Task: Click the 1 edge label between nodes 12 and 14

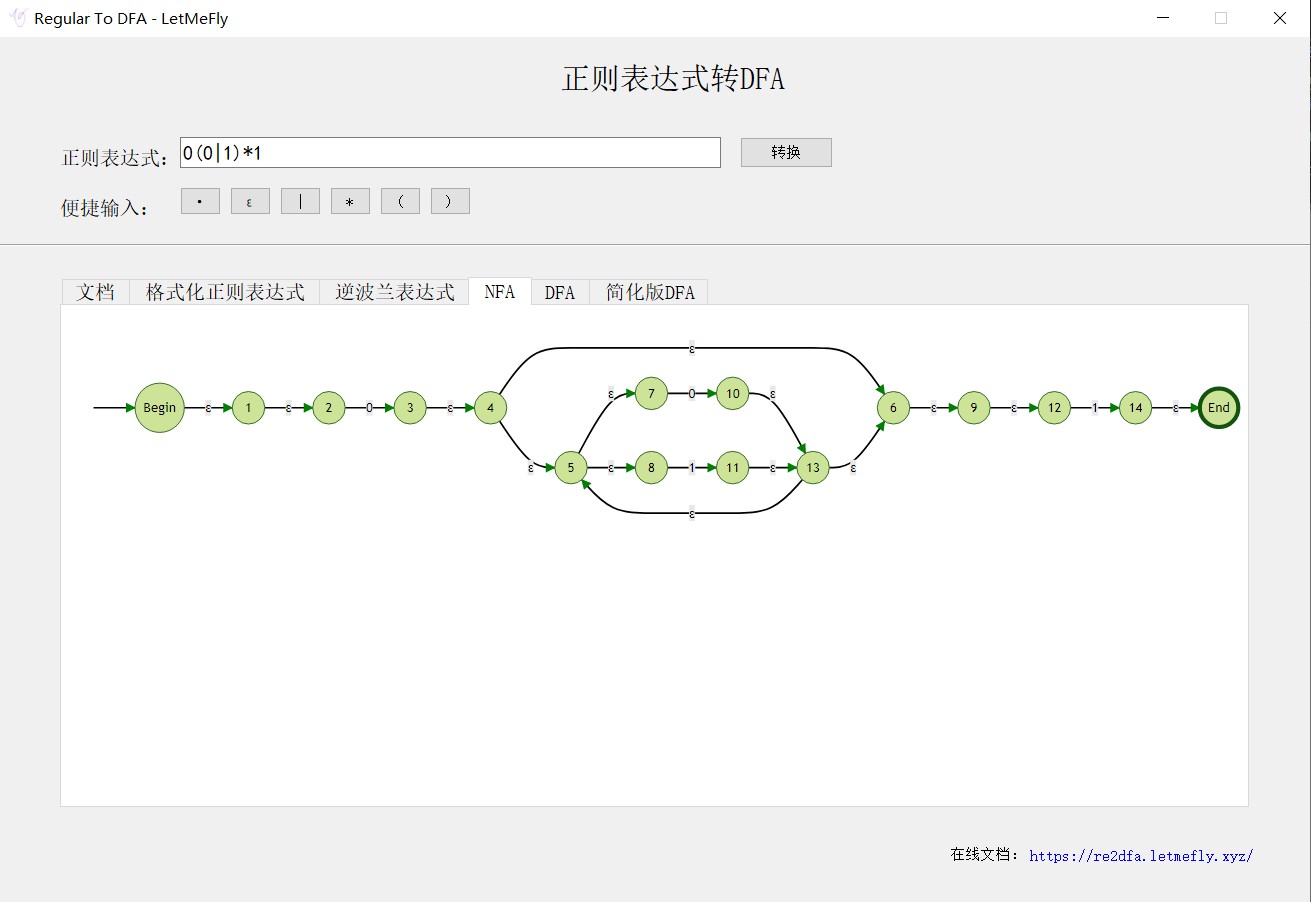Action: [x=1095, y=408]
